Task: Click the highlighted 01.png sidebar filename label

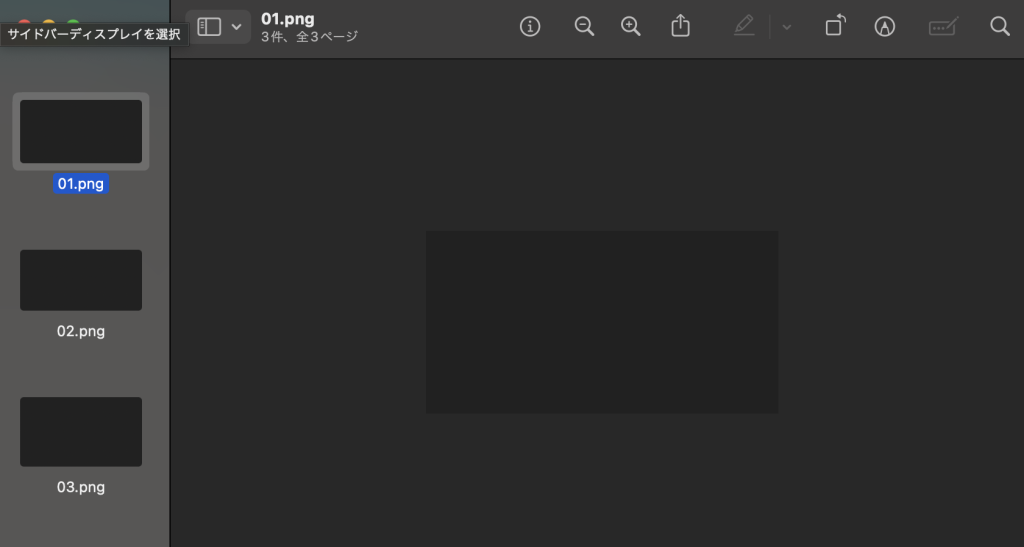Action: coord(81,184)
